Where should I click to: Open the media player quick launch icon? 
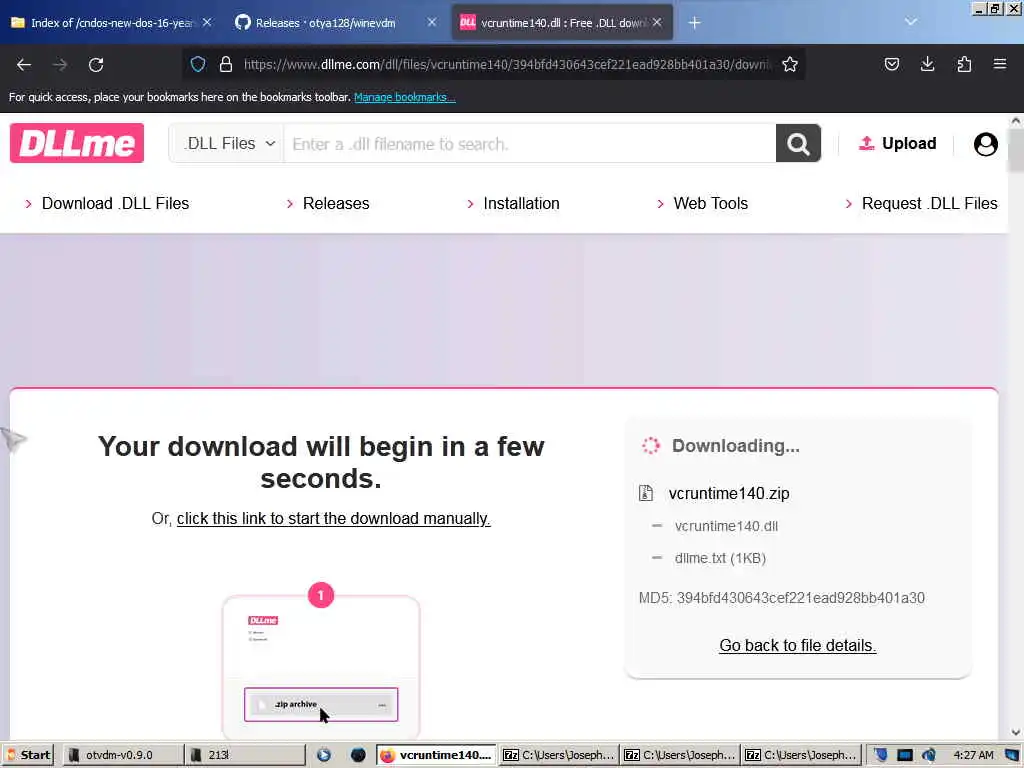pyautogui.click(x=323, y=755)
